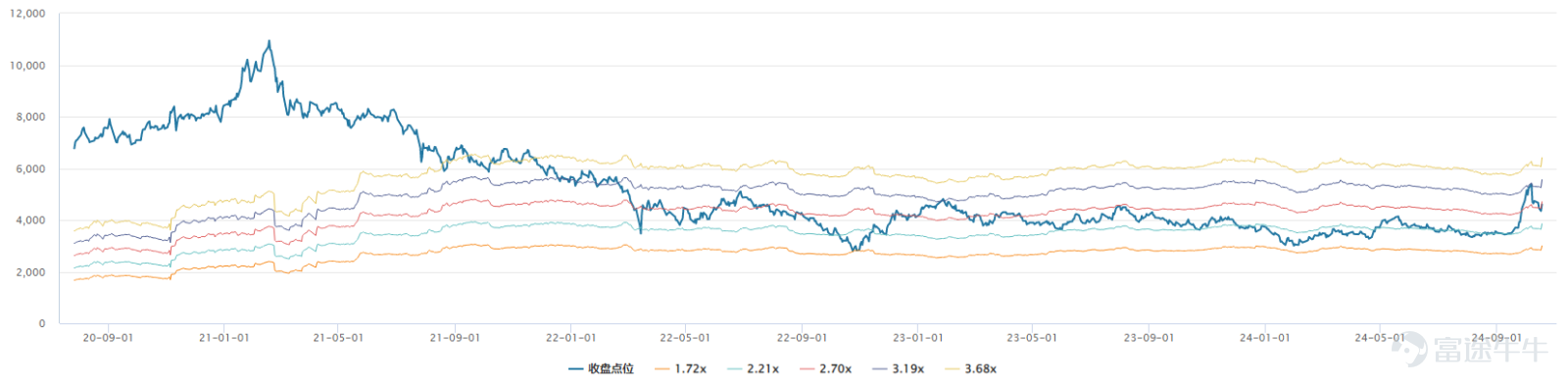
Task: Click the 23-09-01 x-axis date label
Action: click(x=1149, y=338)
